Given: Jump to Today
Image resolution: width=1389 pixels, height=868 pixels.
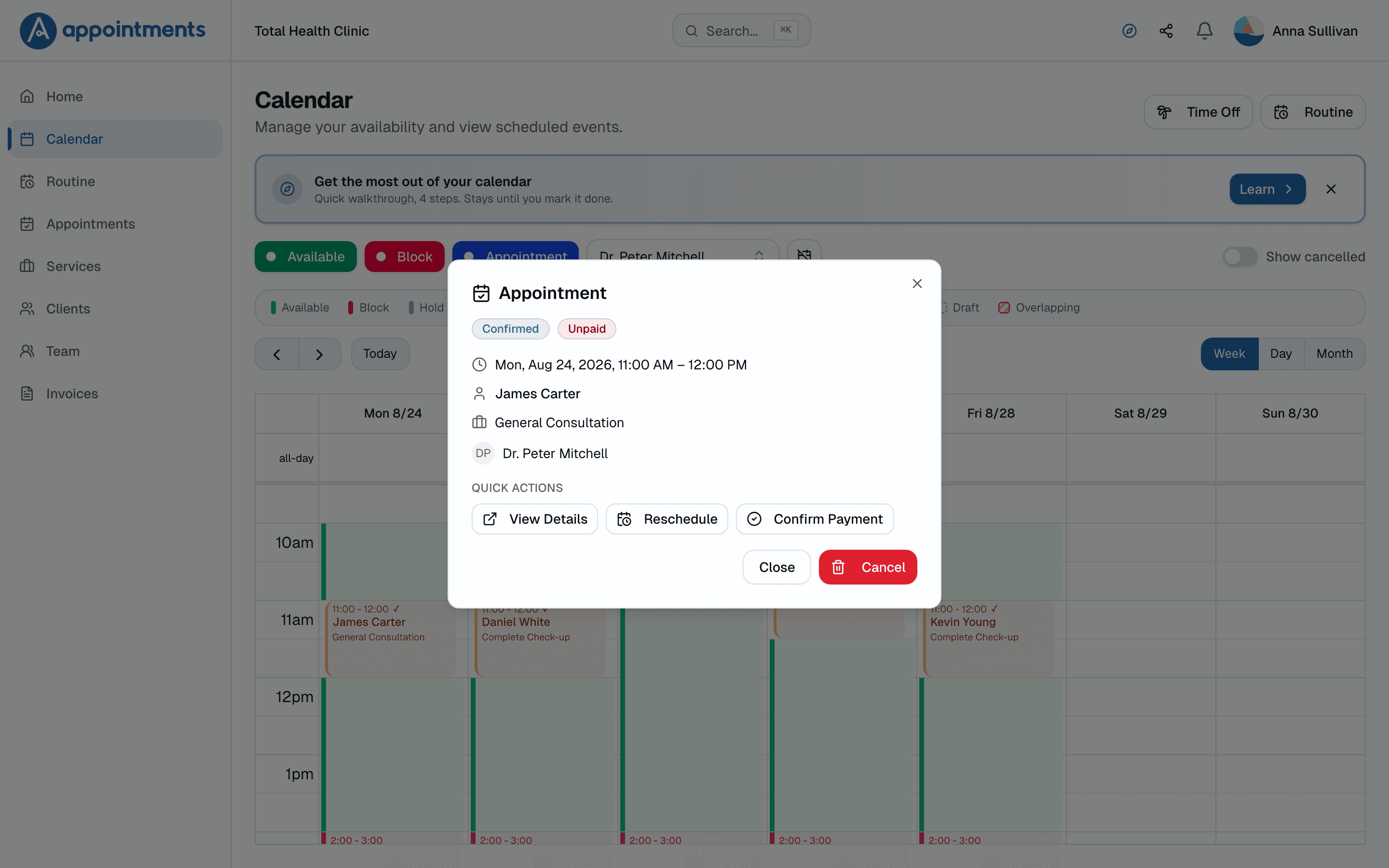Looking at the screenshot, I should point(380,353).
